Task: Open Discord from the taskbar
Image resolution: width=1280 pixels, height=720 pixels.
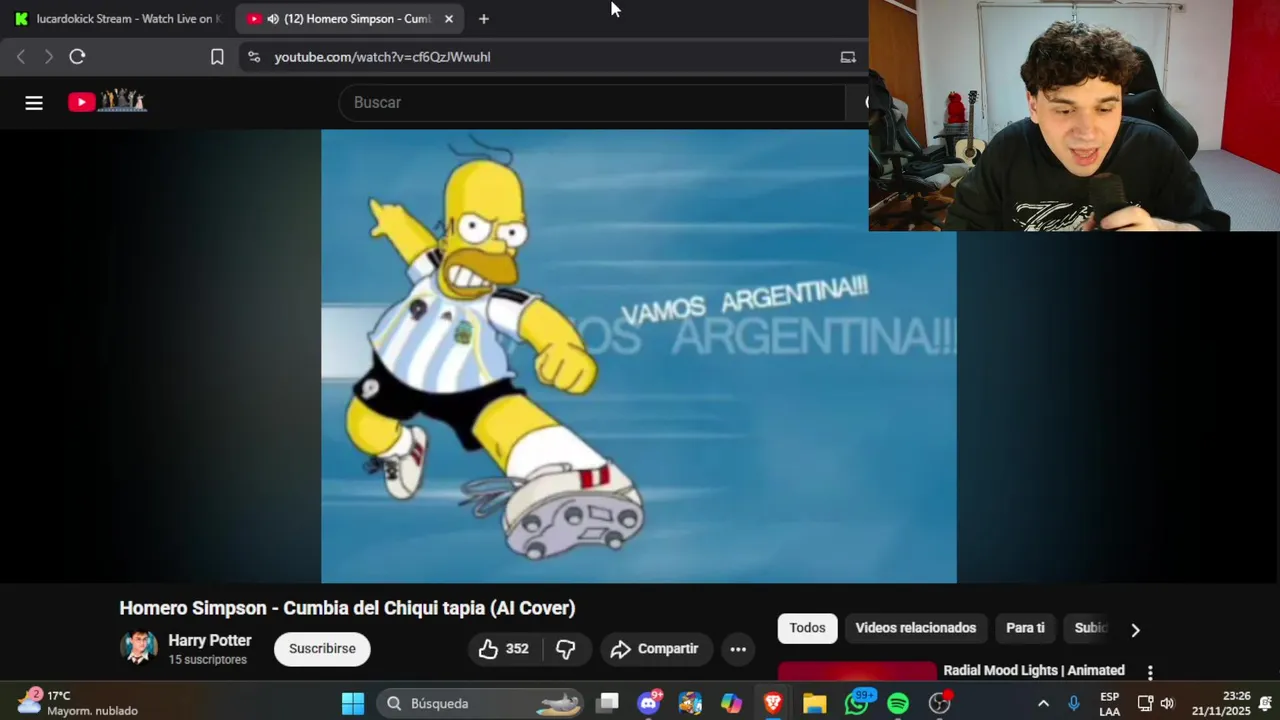Action: pyautogui.click(x=649, y=704)
